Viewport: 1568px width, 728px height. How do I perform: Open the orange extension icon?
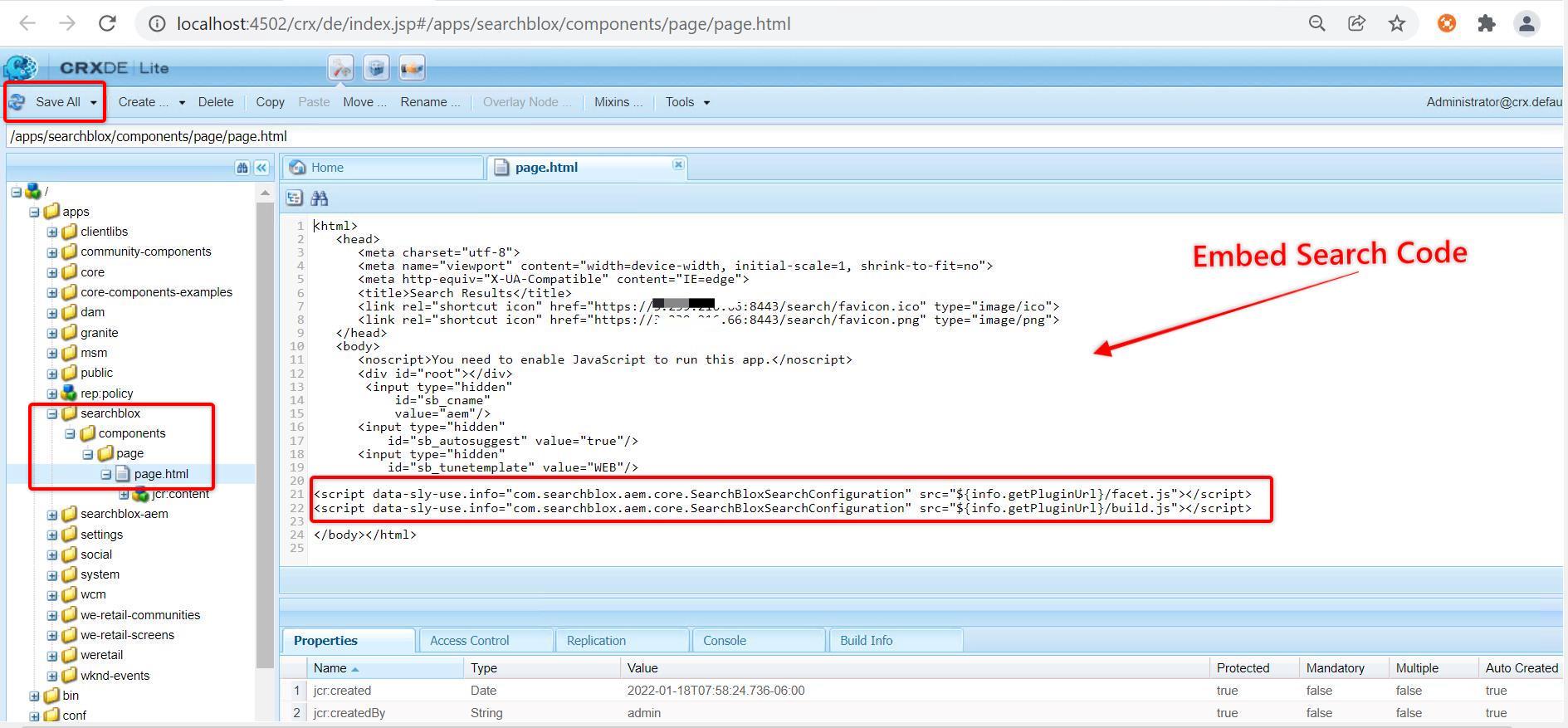pos(1447,24)
